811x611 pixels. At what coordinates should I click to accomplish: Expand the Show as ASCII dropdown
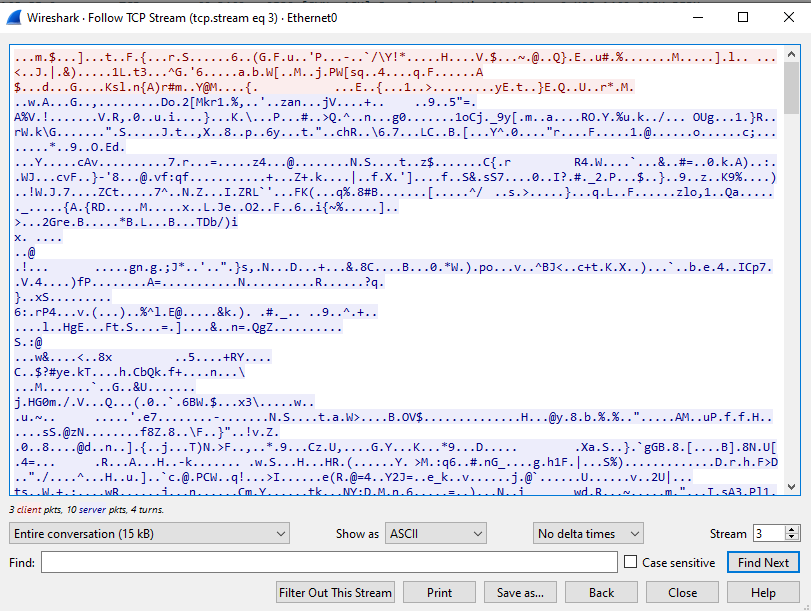[x=436, y=534]
